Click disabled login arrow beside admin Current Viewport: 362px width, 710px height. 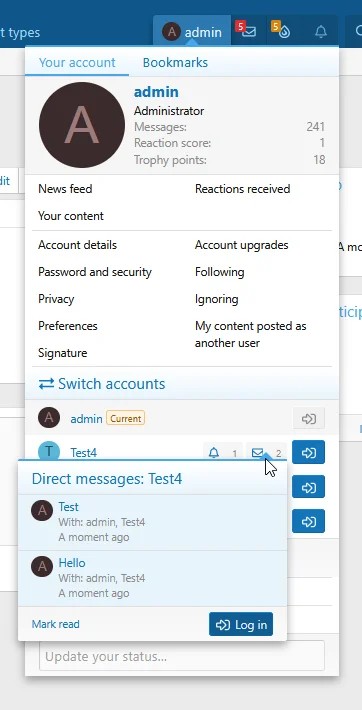309,418
